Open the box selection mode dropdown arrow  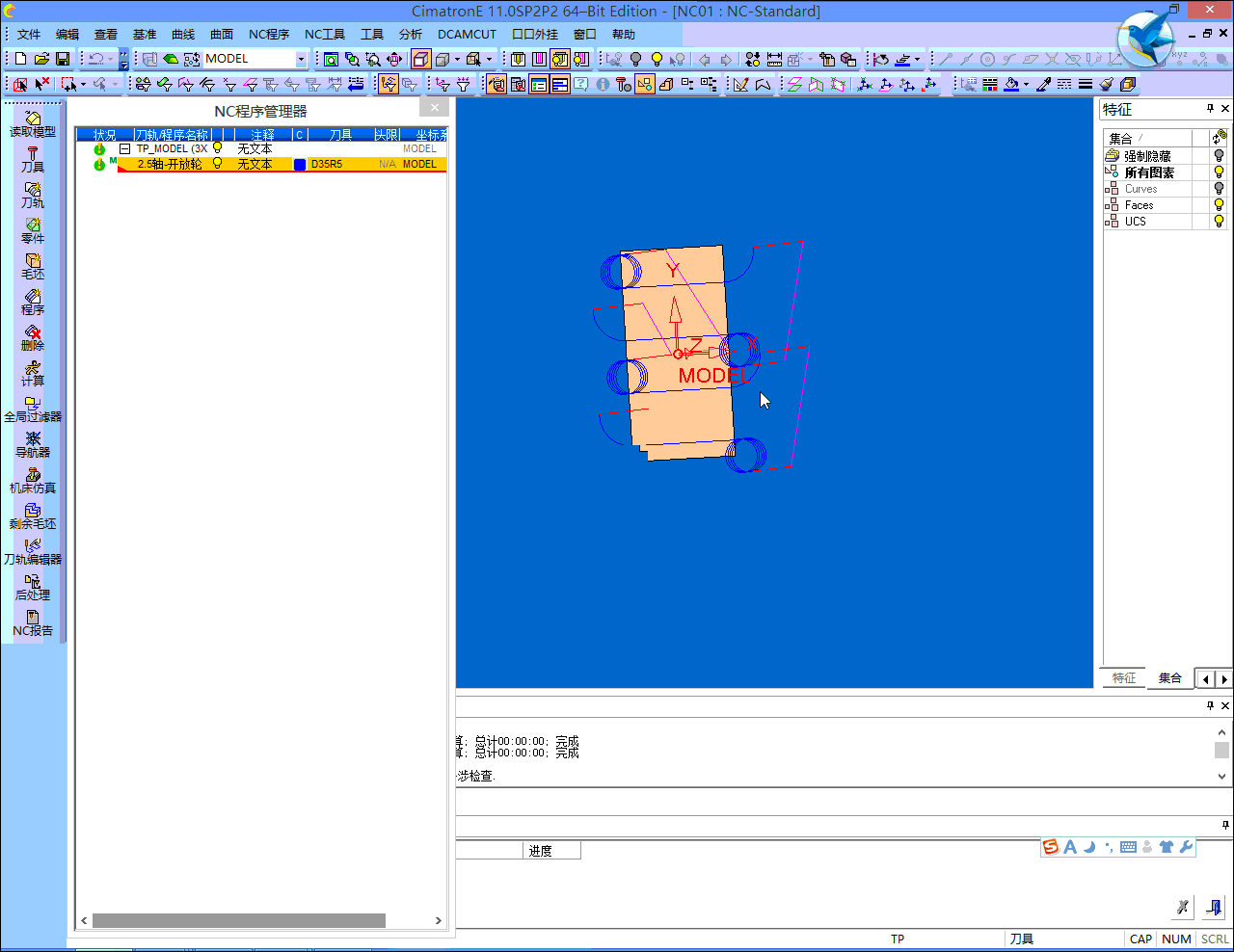click(x=83, y=85)
